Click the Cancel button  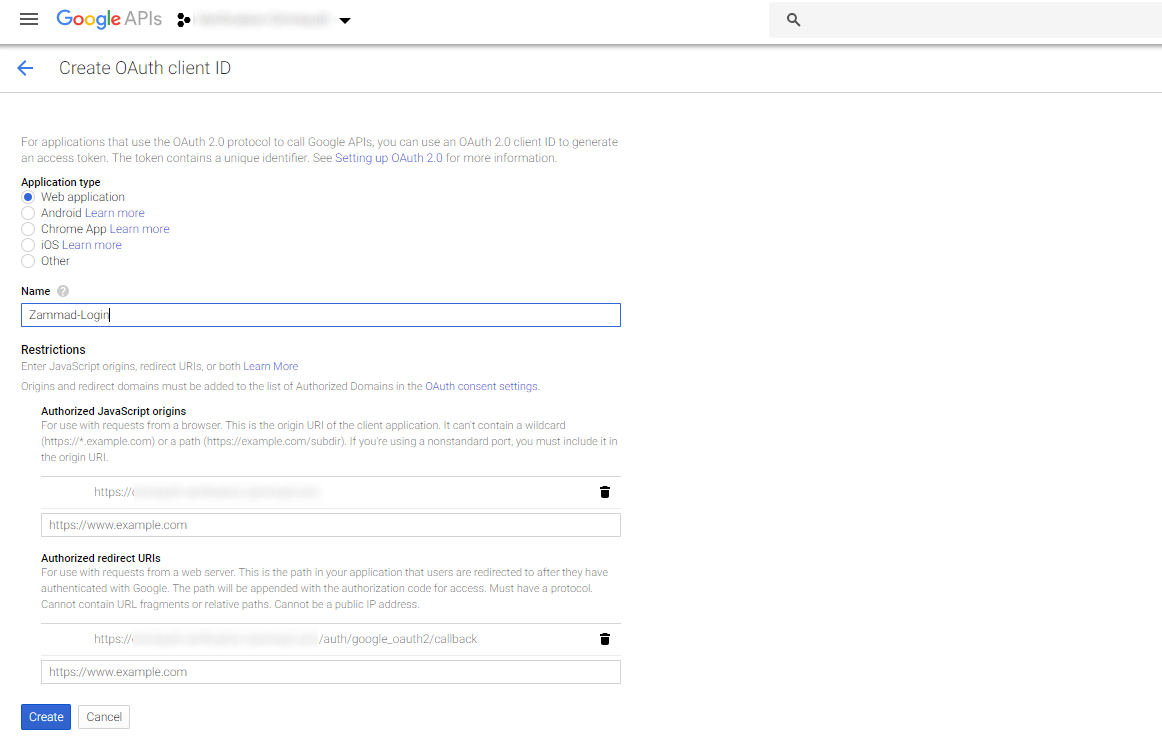point(104,717)
